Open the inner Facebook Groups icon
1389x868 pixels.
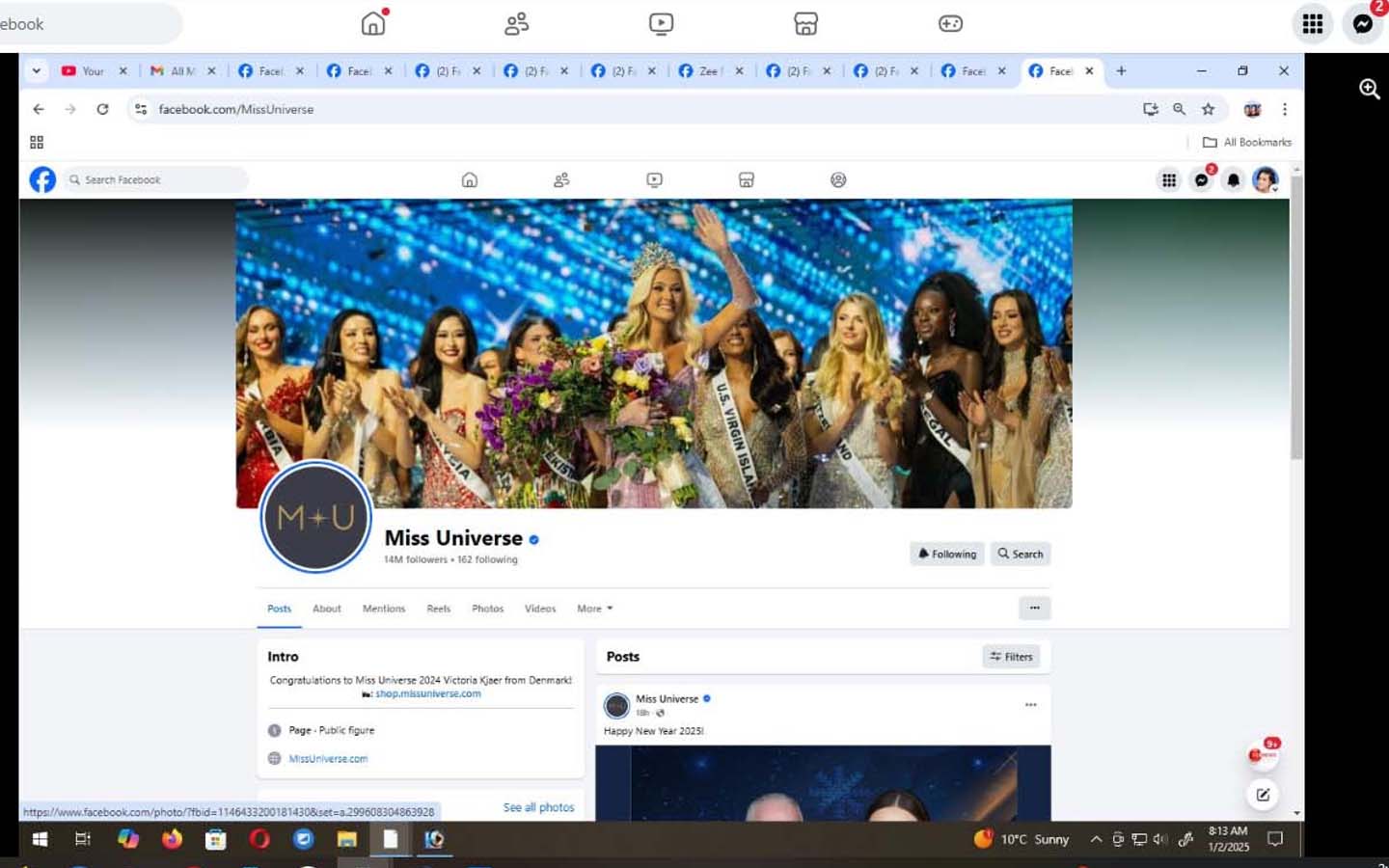tap(838, 179)
